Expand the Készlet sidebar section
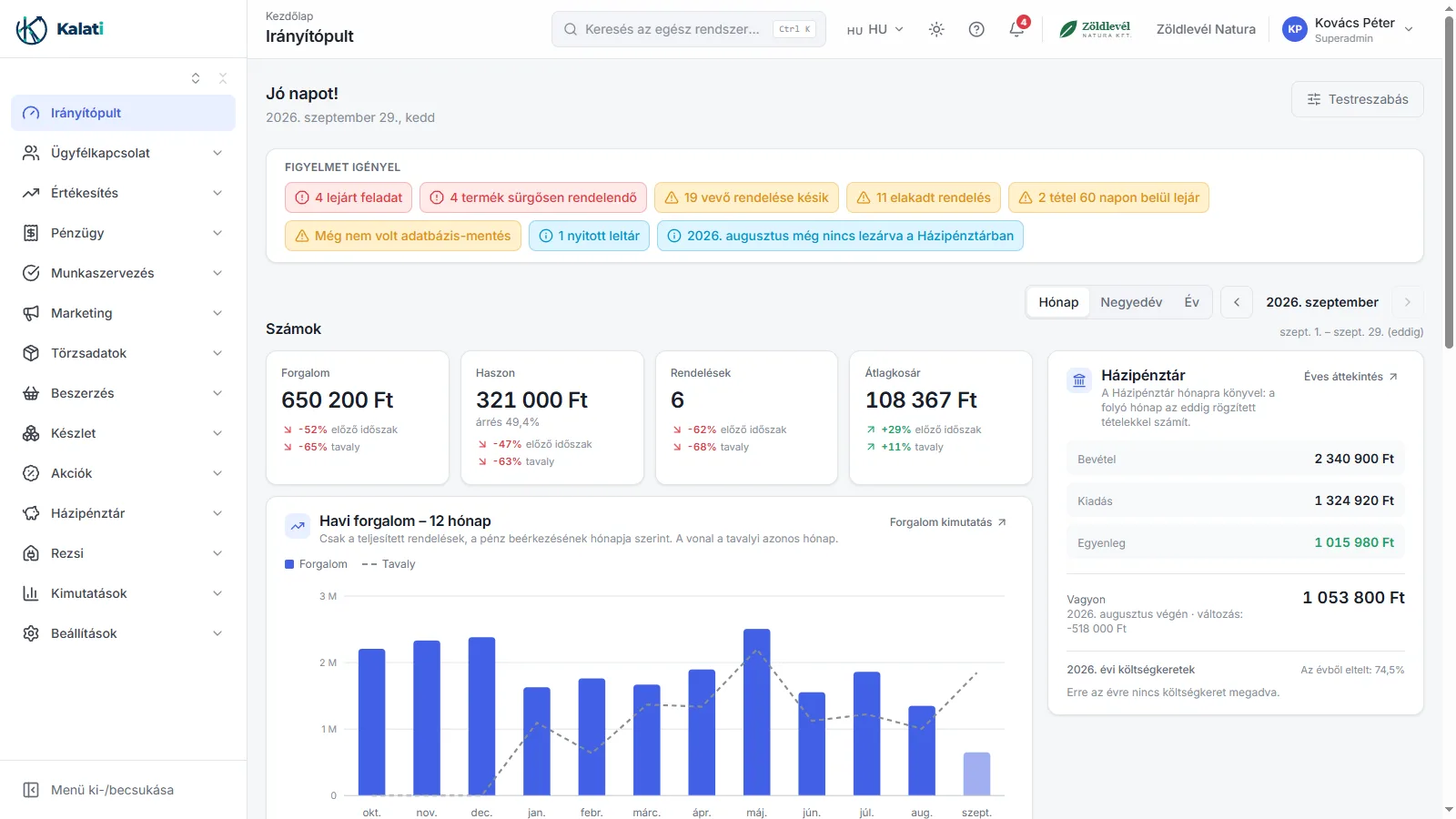1456x819 pixels. click(123, 433)
